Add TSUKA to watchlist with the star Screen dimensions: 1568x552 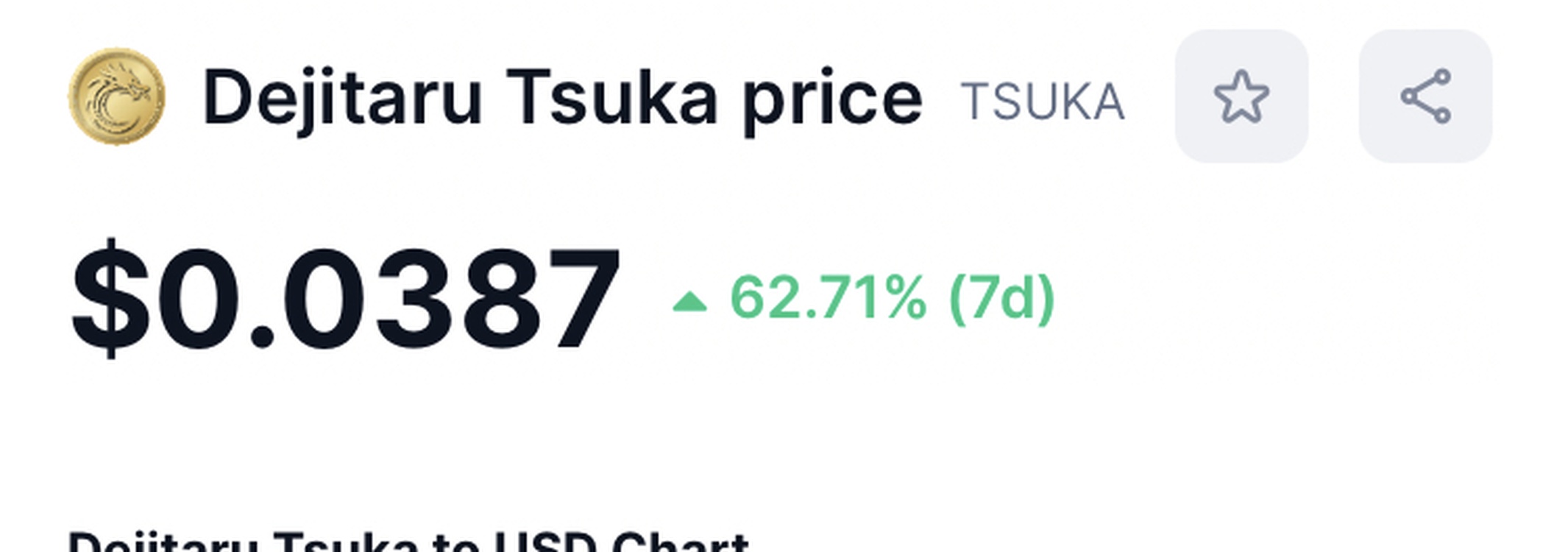pyautogui.click(x=1241, y=96)
